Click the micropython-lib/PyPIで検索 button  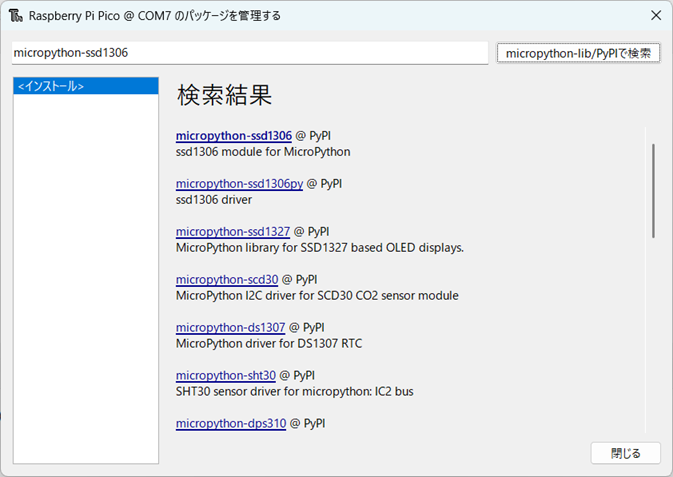[x=578, y=53]
